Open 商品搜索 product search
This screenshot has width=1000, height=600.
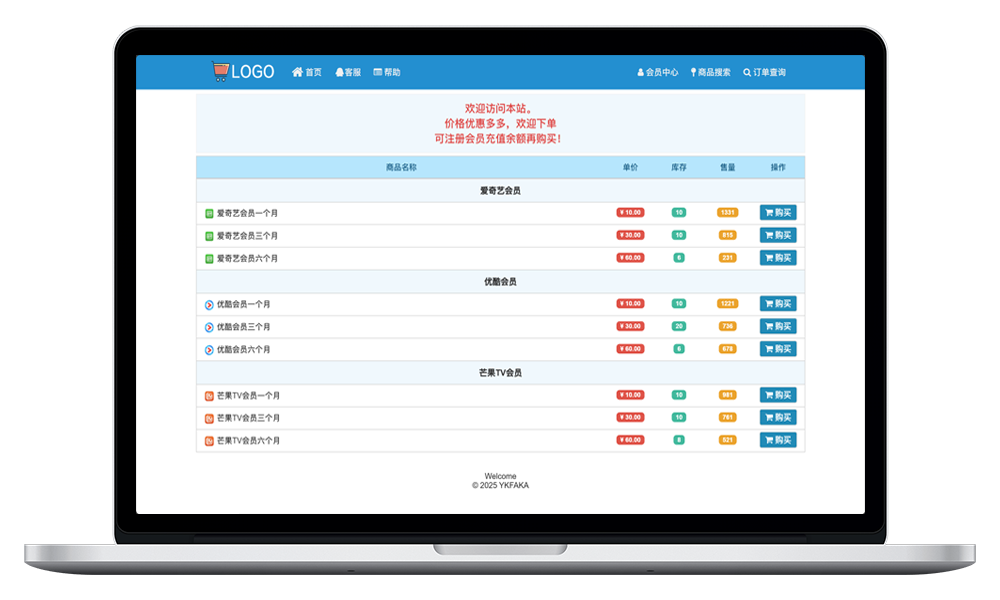click(710, 72)
